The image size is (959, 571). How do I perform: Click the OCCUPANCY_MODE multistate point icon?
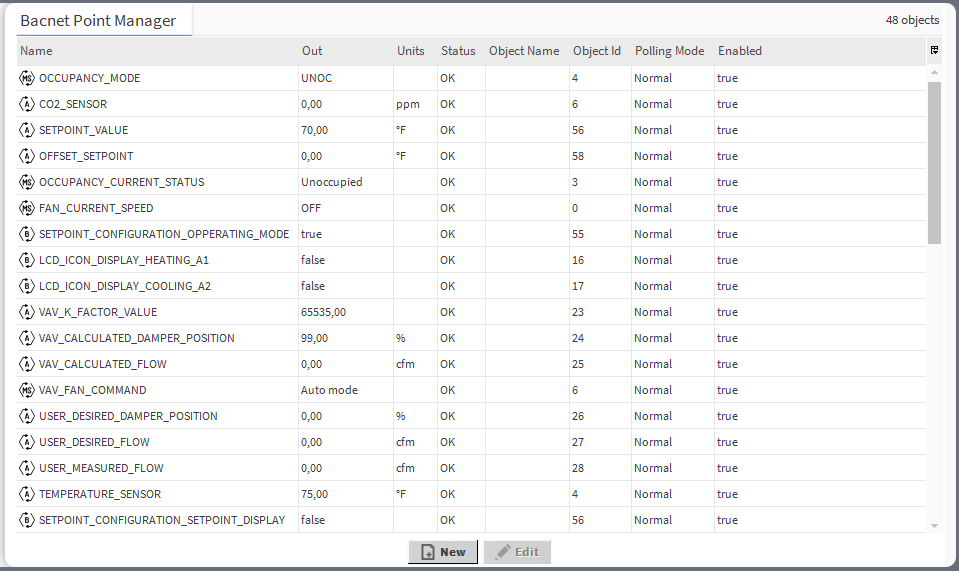(27, 78)
